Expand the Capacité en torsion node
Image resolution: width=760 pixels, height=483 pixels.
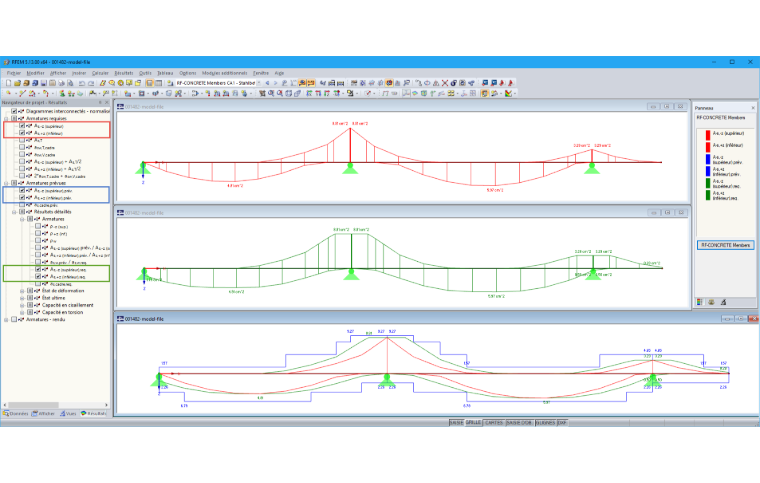coord(22,312)
